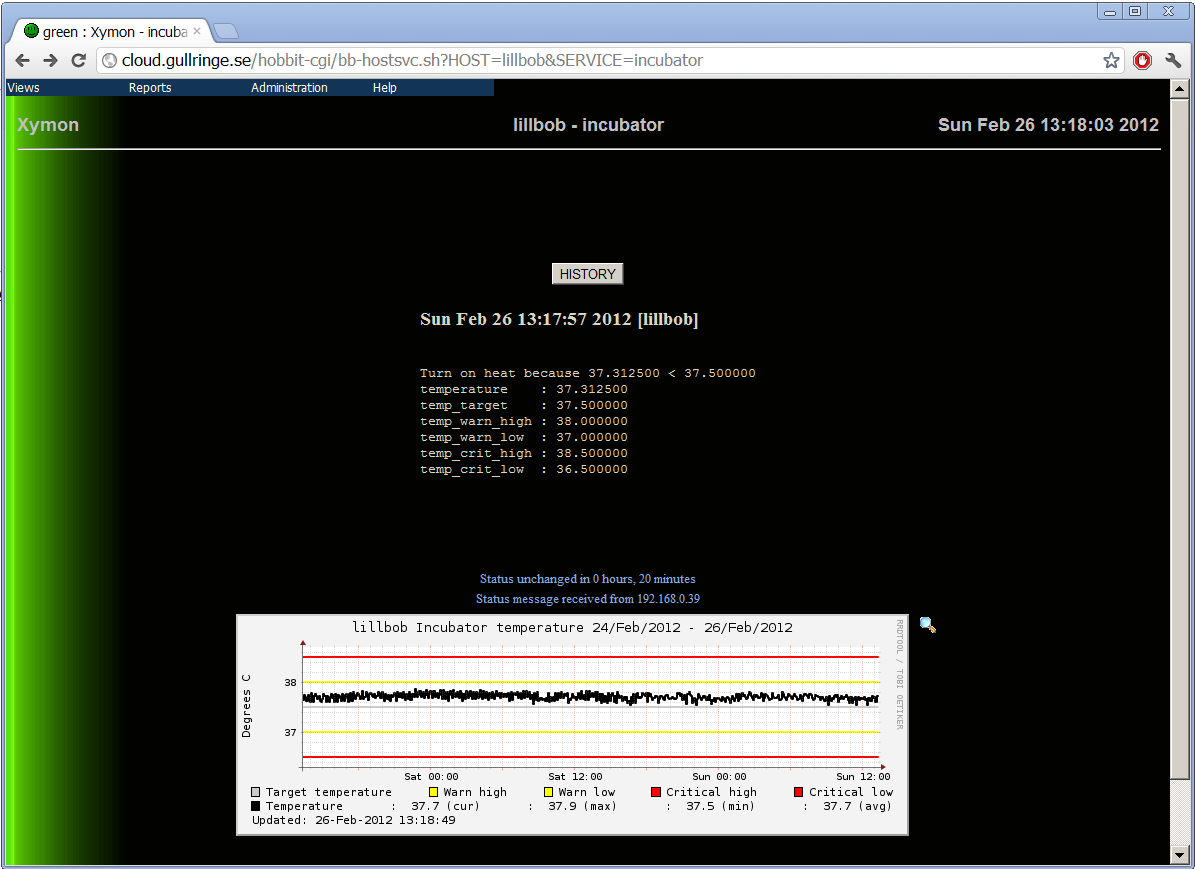Open the Administration menu

290,88
